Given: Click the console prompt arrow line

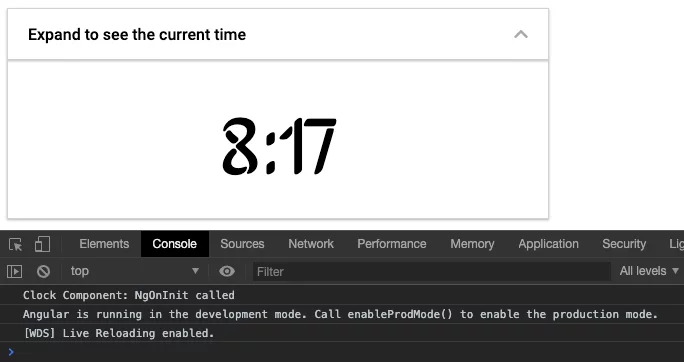Looking at the screenshot, I should coord(342,352).
